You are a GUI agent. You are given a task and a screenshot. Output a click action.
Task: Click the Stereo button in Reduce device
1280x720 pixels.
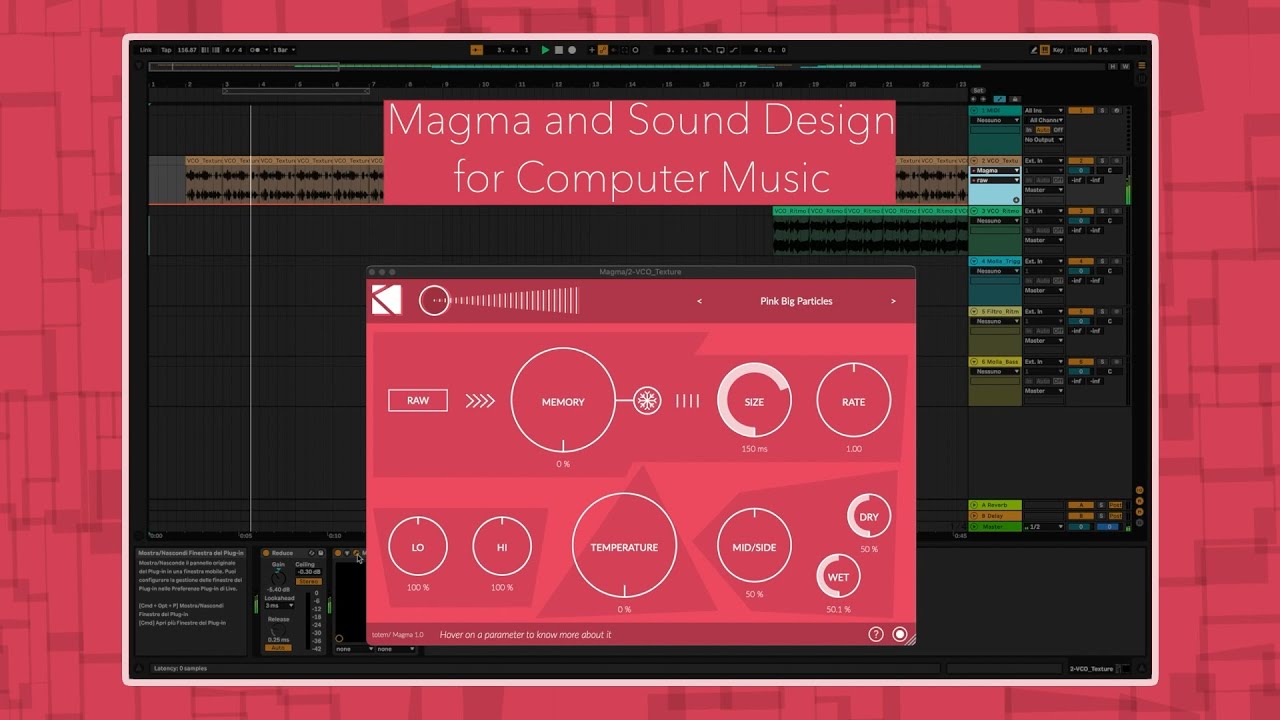pyautogui.click(x=309, y=582)
